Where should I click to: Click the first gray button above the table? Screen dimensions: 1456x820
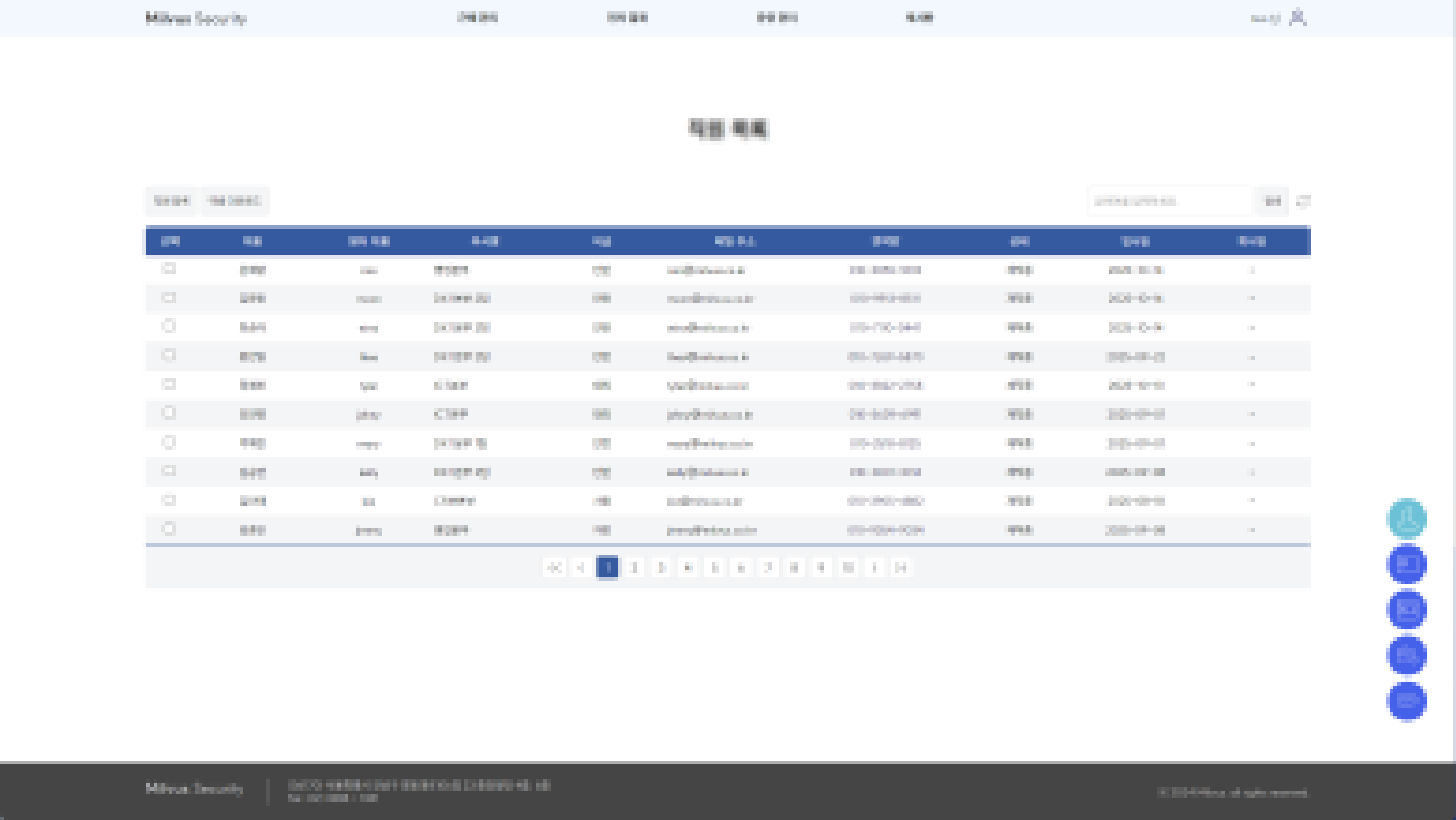171,201
